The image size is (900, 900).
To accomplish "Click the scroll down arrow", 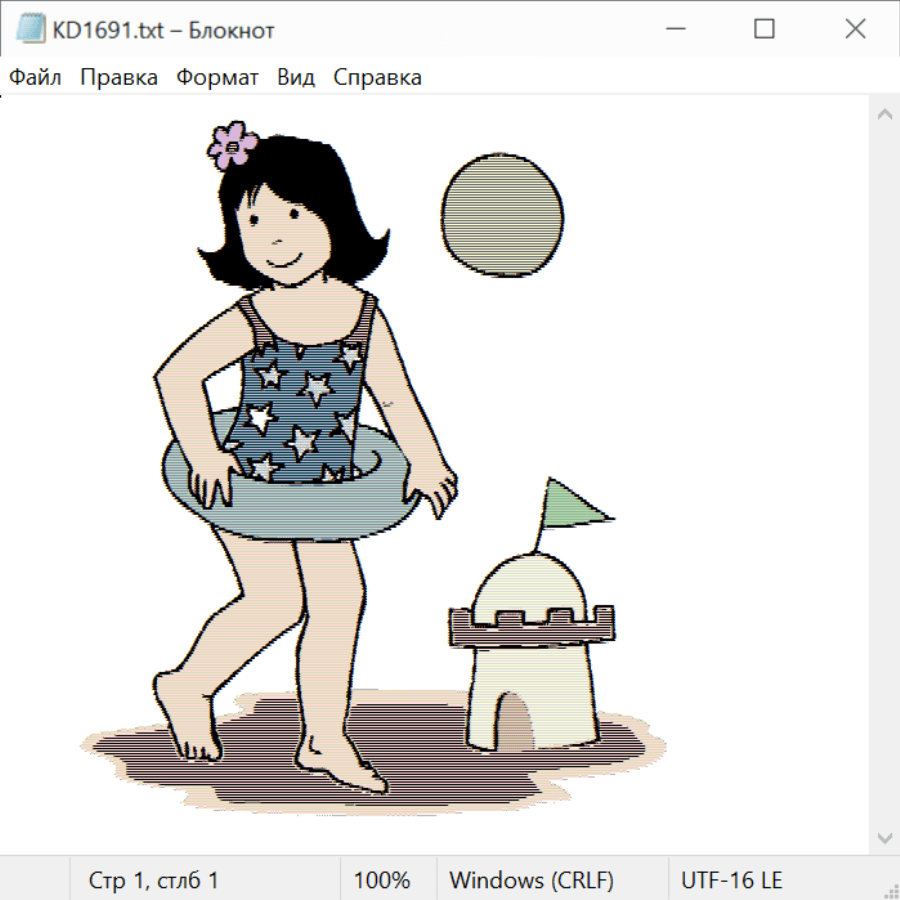I will coord(884,836).
